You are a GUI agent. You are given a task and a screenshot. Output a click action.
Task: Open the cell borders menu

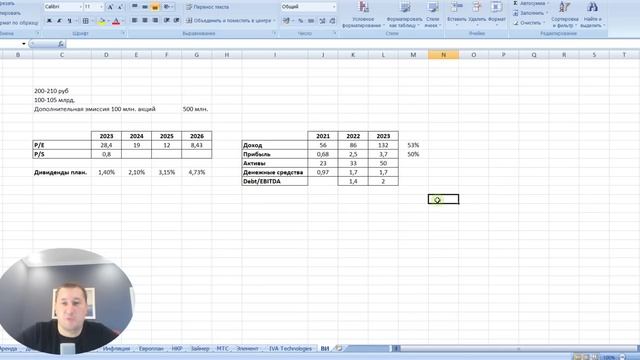[x=86, y=20]
